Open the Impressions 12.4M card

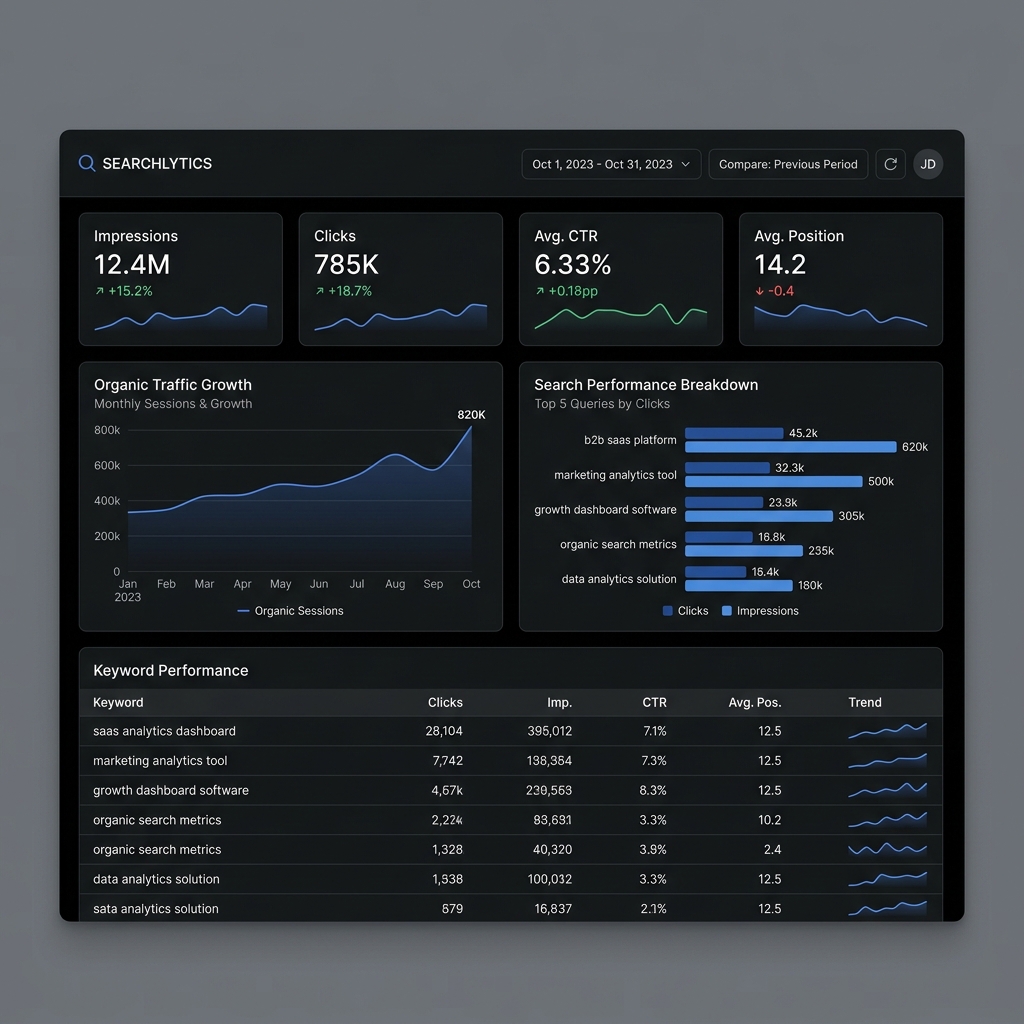(181, 279)
